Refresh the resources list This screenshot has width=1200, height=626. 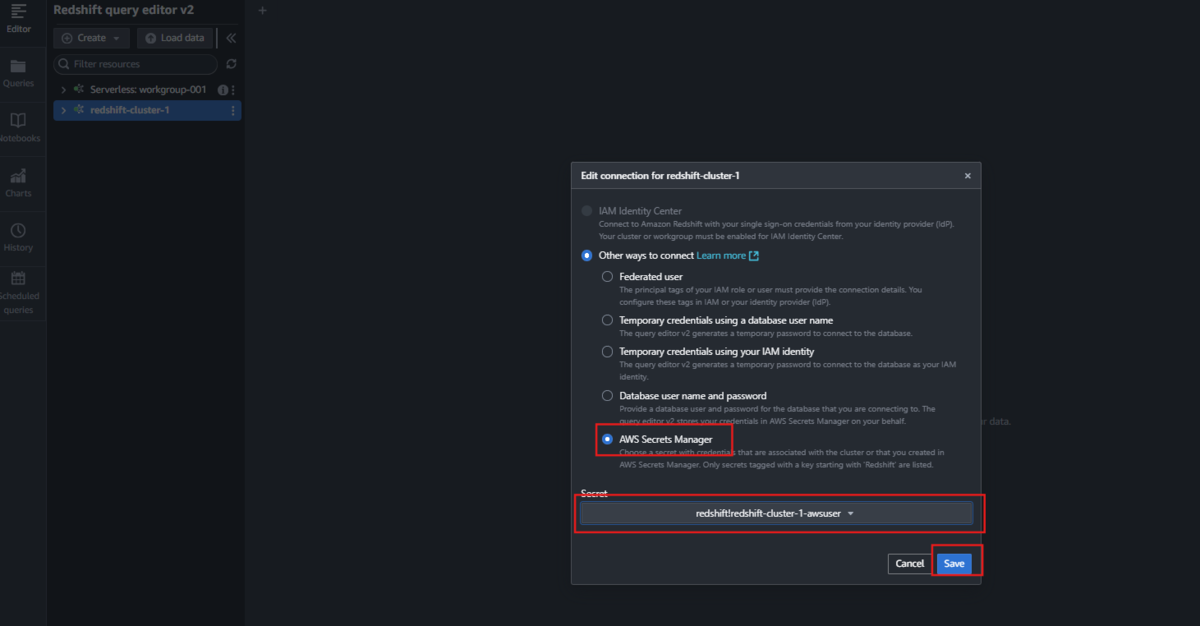tap(231, 64)
